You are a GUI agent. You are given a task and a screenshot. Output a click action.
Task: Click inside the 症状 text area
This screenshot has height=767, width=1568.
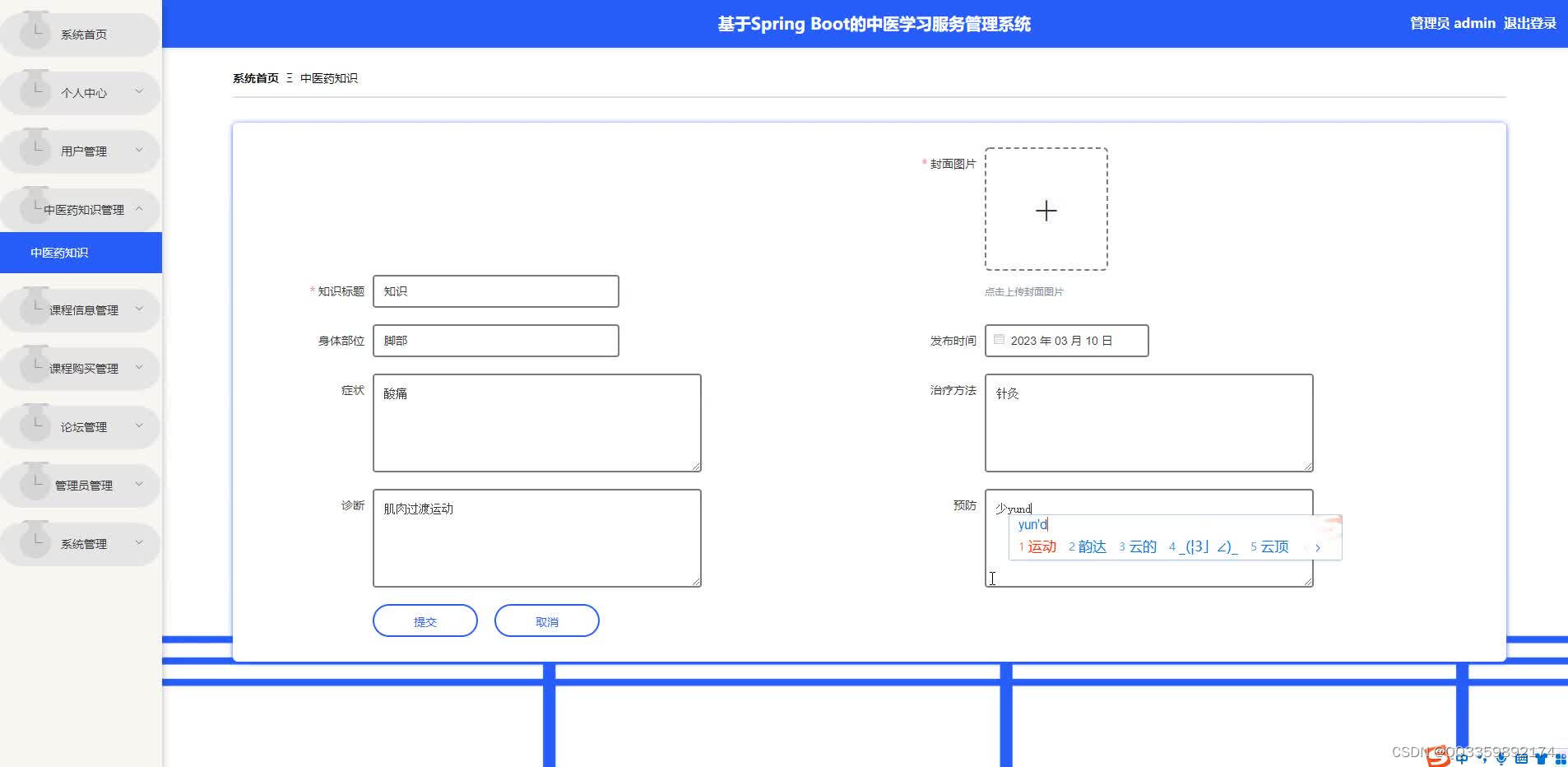(x=537, y=423)
